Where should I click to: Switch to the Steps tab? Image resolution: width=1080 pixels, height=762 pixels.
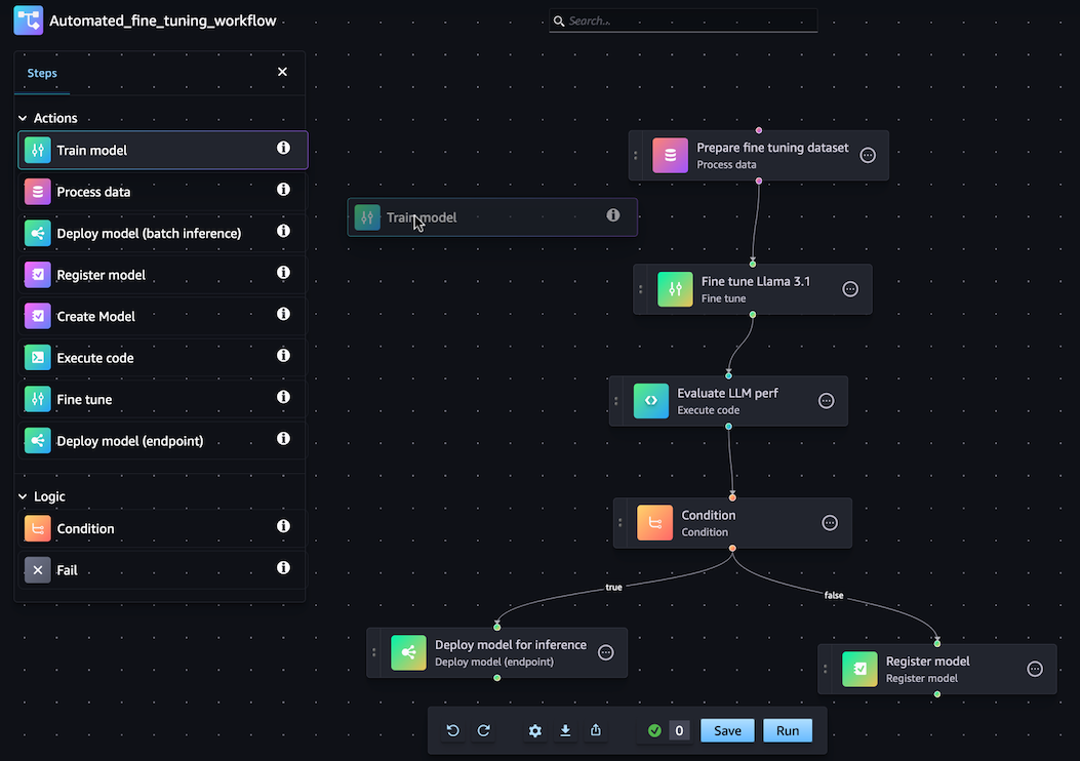(x=42, y=72)
